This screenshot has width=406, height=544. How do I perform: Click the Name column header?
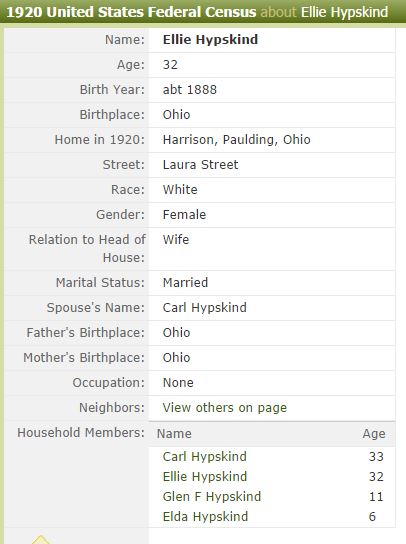click(x=174, y=434)
